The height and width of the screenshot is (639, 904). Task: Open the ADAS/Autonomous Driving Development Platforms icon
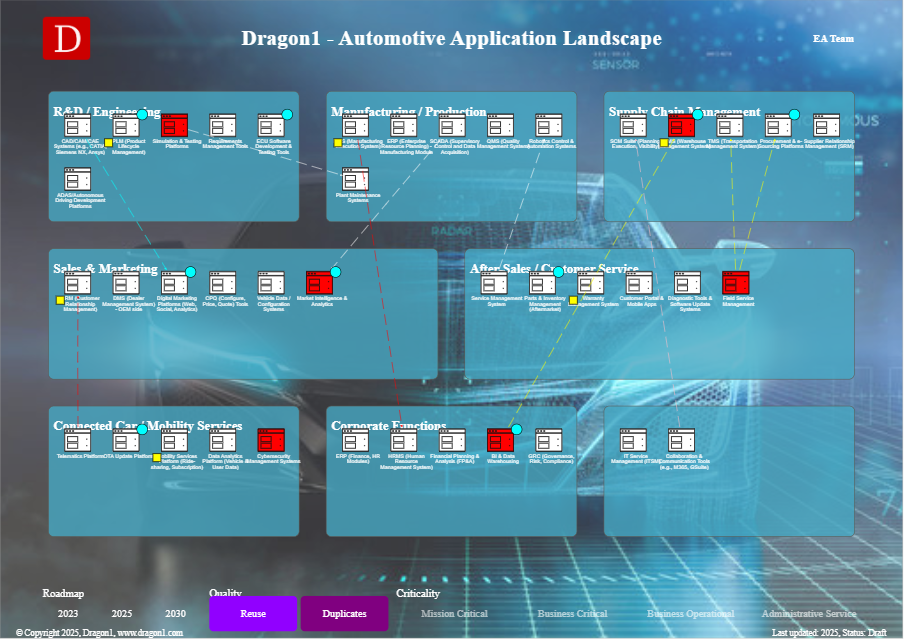(x=78, y=179)
